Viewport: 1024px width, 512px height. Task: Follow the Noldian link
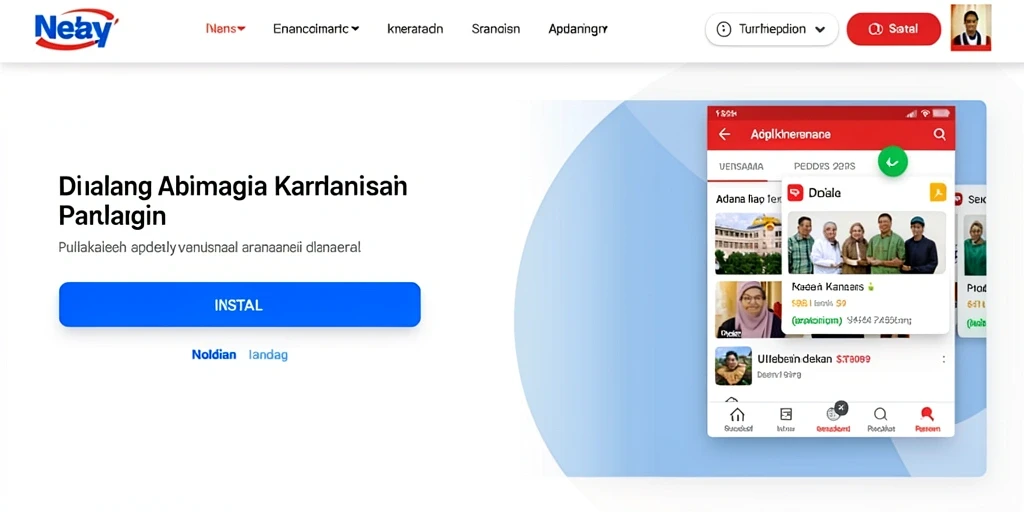(214, 355)
